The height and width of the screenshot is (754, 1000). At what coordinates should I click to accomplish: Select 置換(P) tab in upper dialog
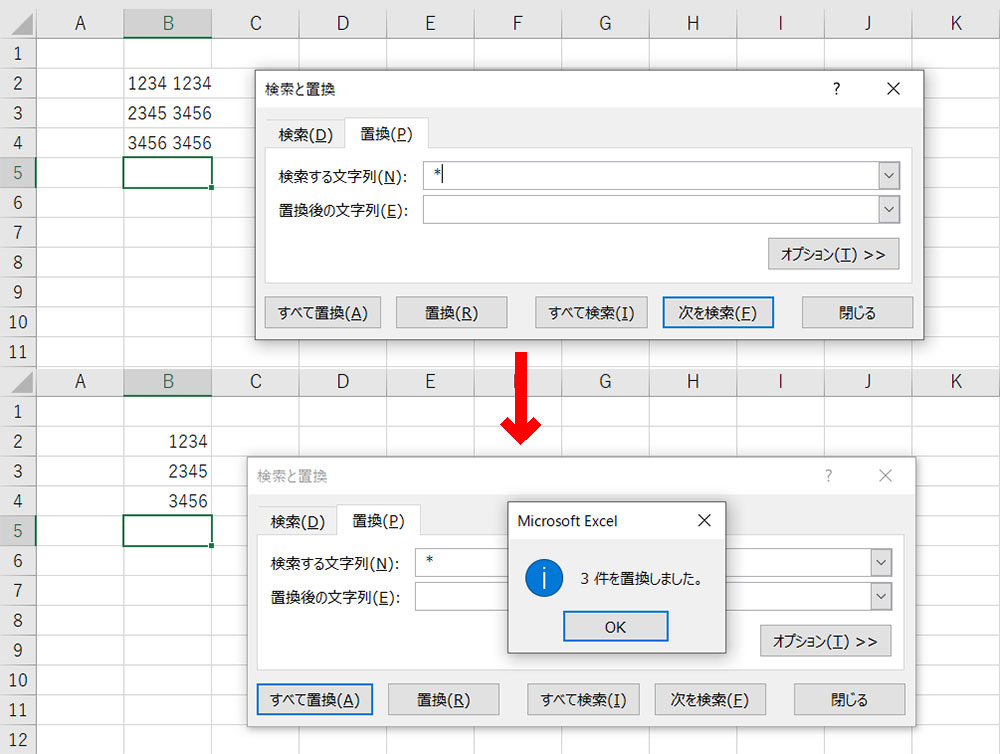tap(386, 134)
